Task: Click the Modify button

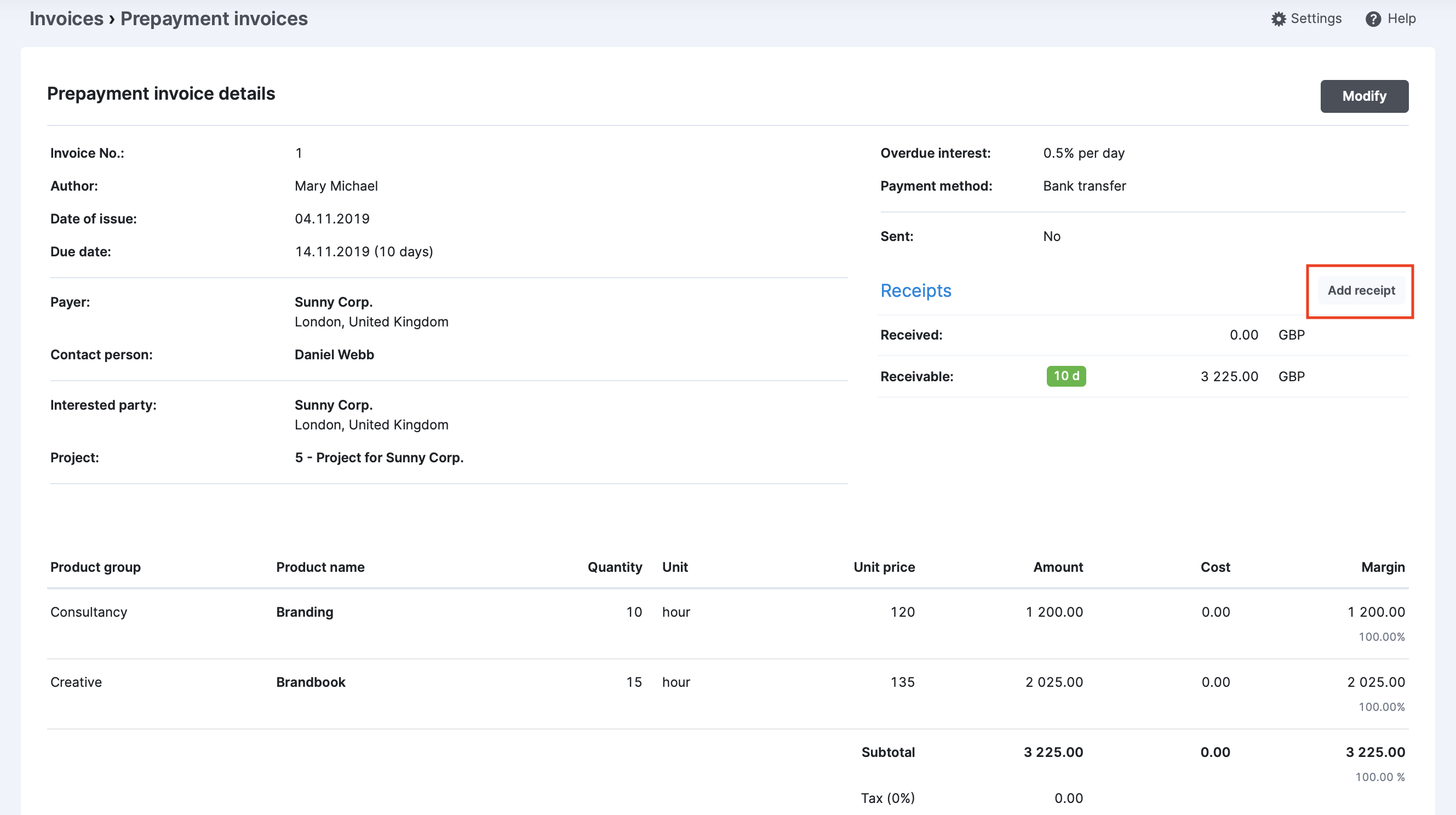Action: pos(1364,96)
